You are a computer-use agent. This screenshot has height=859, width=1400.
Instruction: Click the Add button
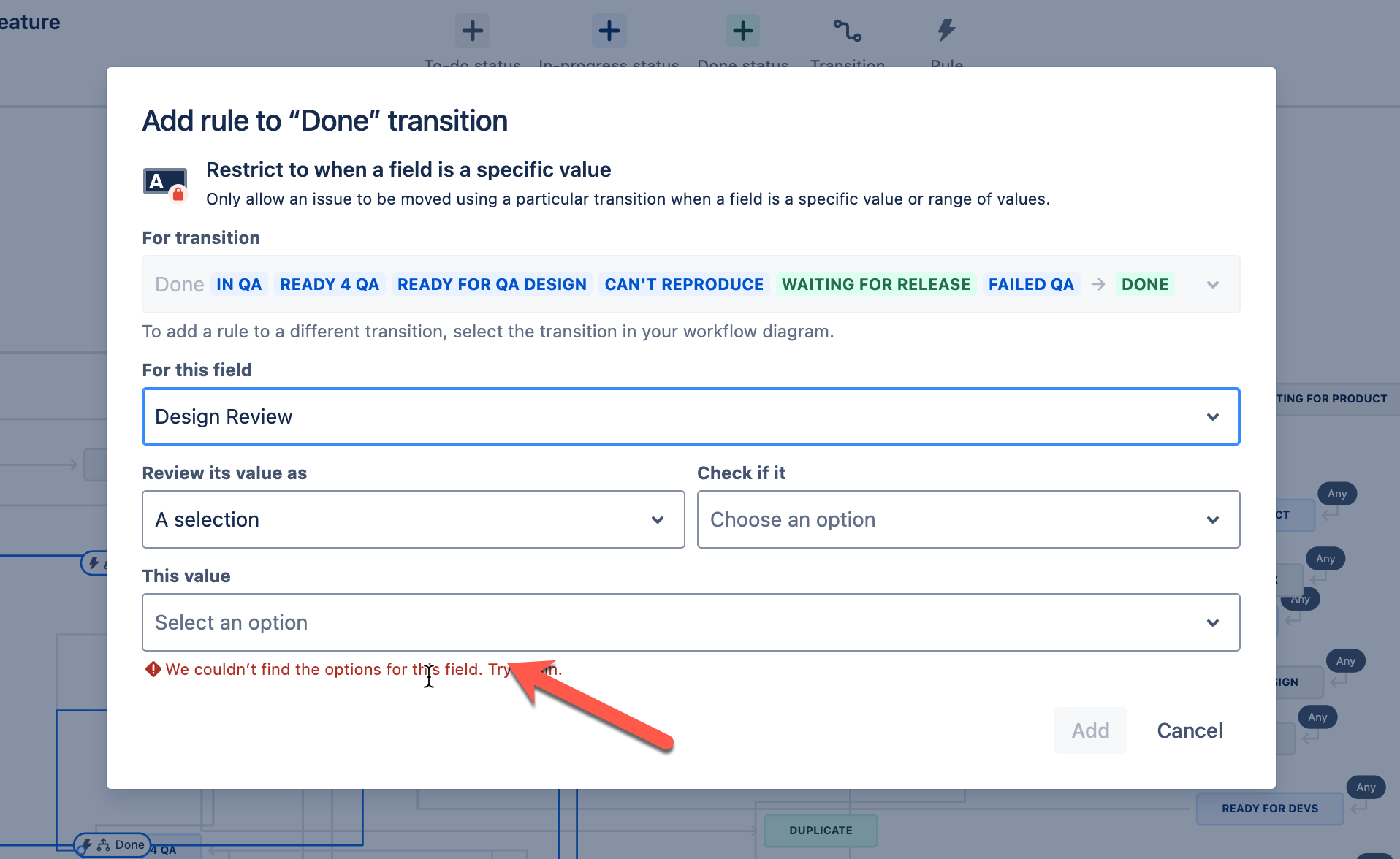[x=1089, y=730]
